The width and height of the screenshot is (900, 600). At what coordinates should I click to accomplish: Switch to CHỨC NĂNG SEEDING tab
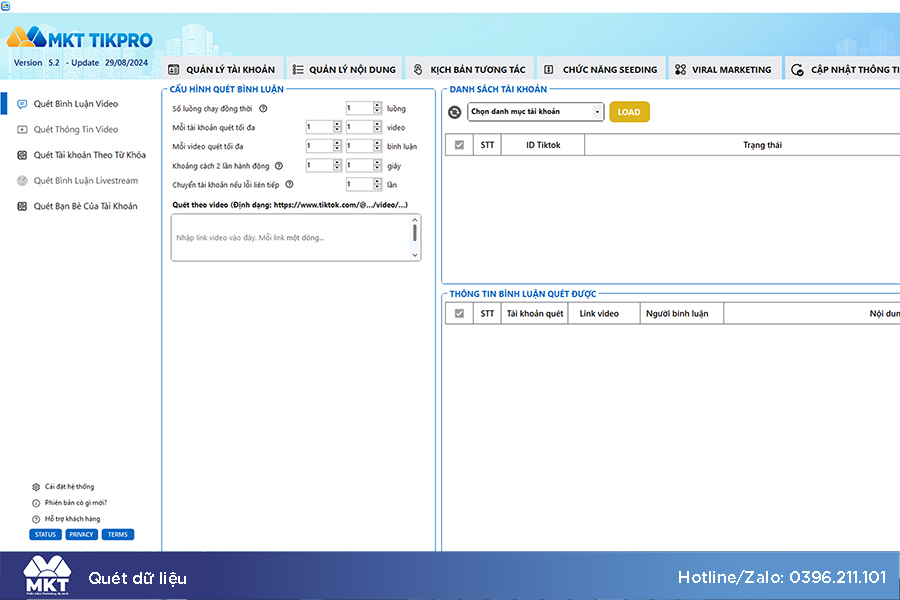pos(601,69)
